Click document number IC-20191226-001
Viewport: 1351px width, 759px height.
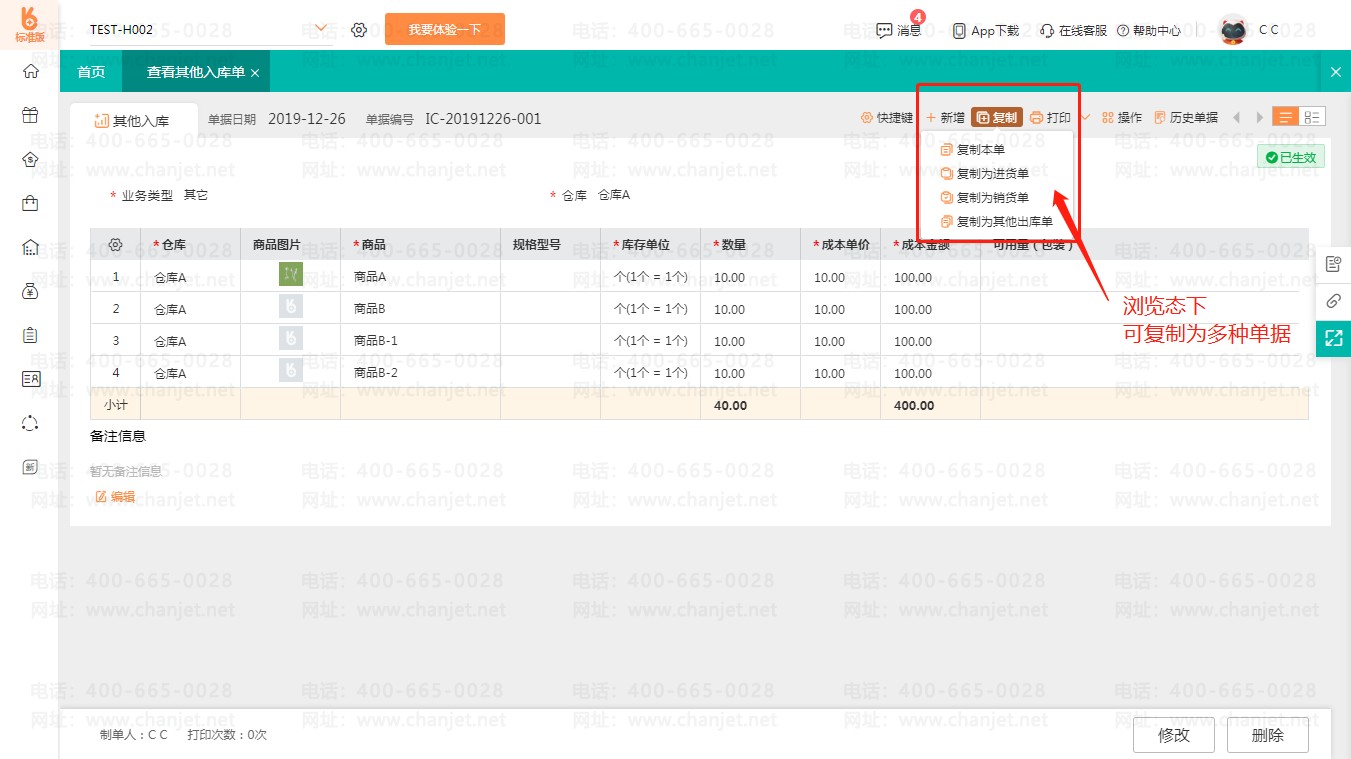pyautogui.click(x=483, y=119)
